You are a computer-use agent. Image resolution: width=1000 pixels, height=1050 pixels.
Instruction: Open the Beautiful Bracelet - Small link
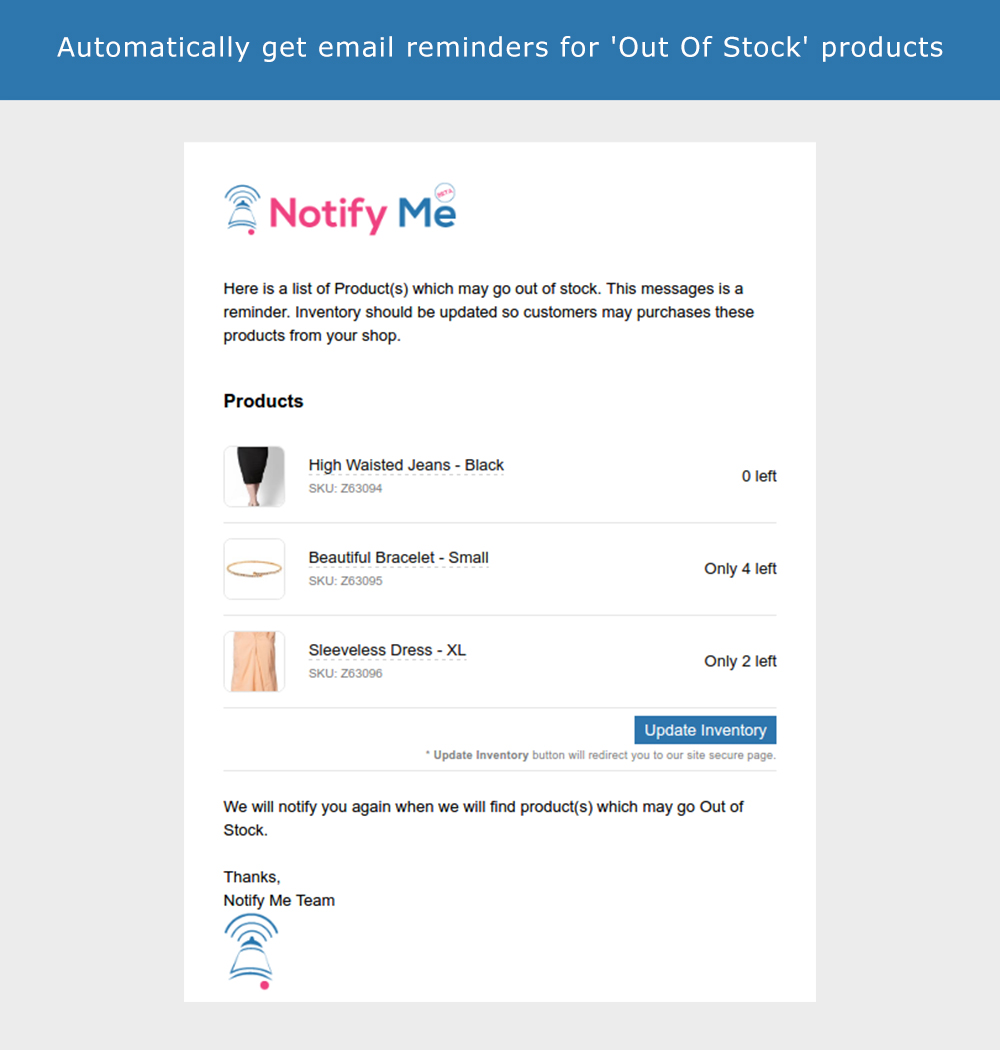click(399, 557)
